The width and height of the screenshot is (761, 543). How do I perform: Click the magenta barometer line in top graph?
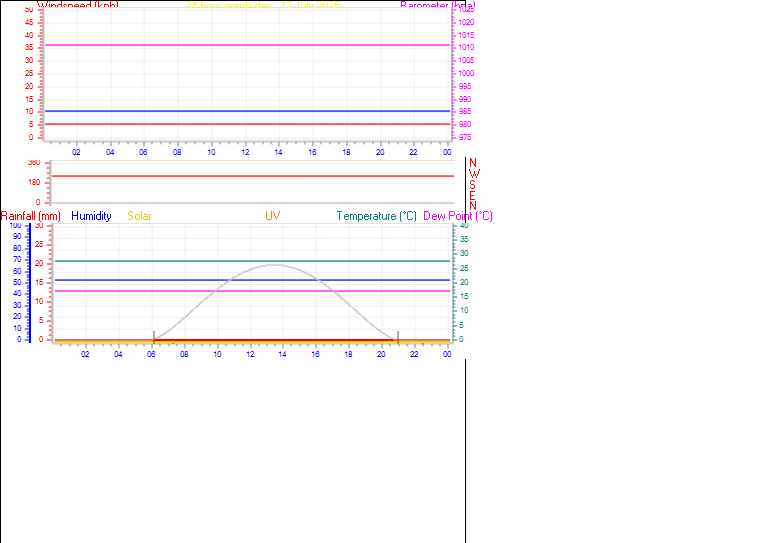248,45
